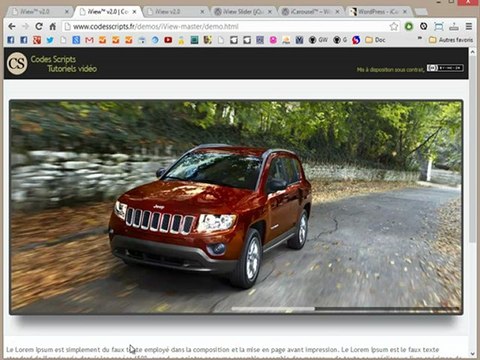The image size is (480, 360).
Task: Open the YouTube bookmark
Action: pyautogui.click(x=168, y=40)
